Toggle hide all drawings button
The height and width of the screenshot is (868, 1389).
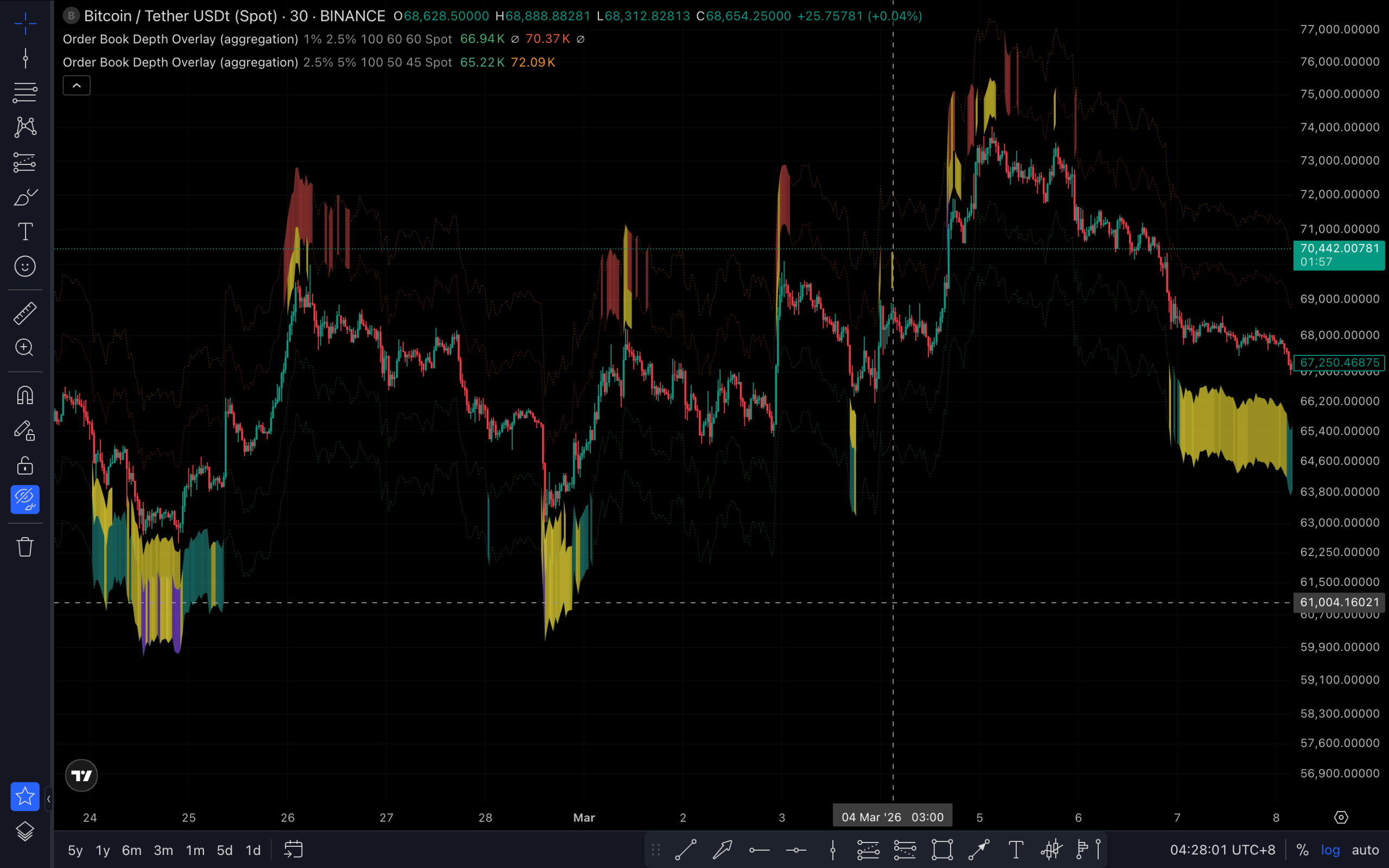pos(24,500)
